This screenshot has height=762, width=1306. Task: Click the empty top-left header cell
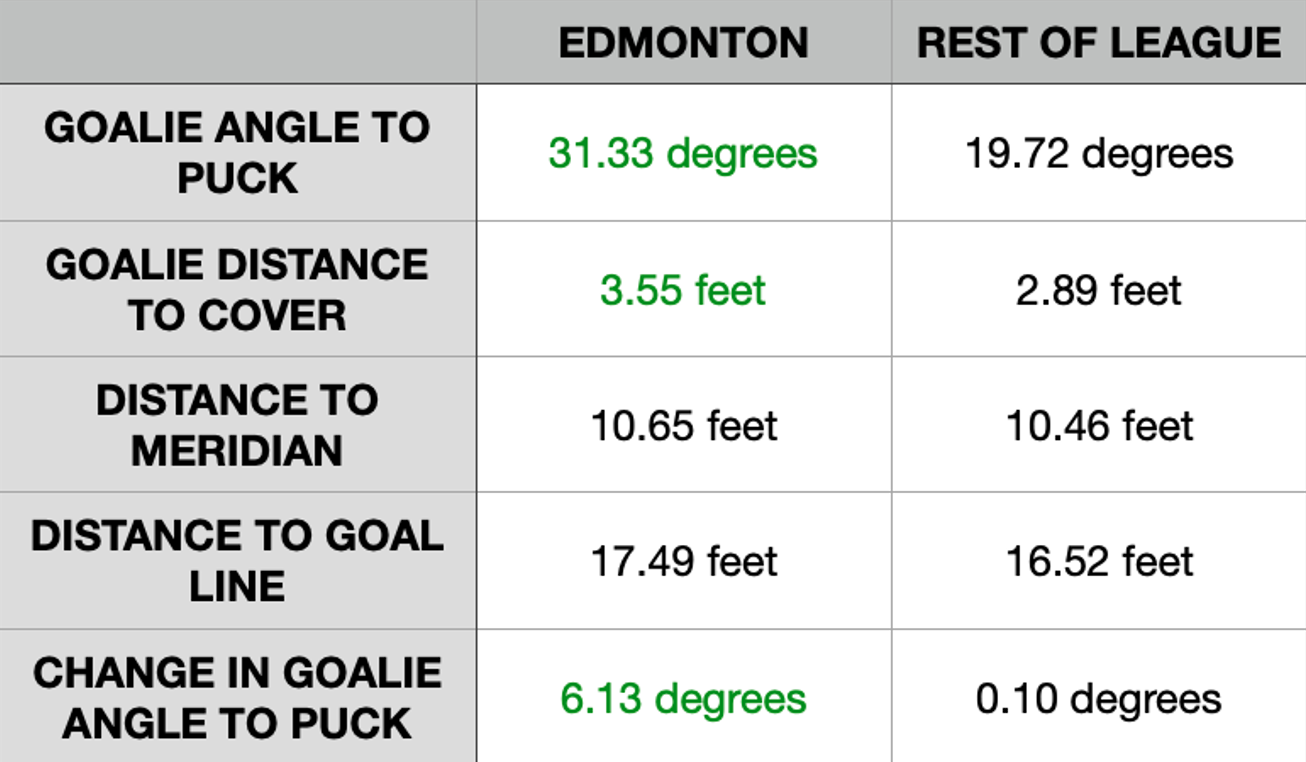pyautogui.click(x=238, y=42)
